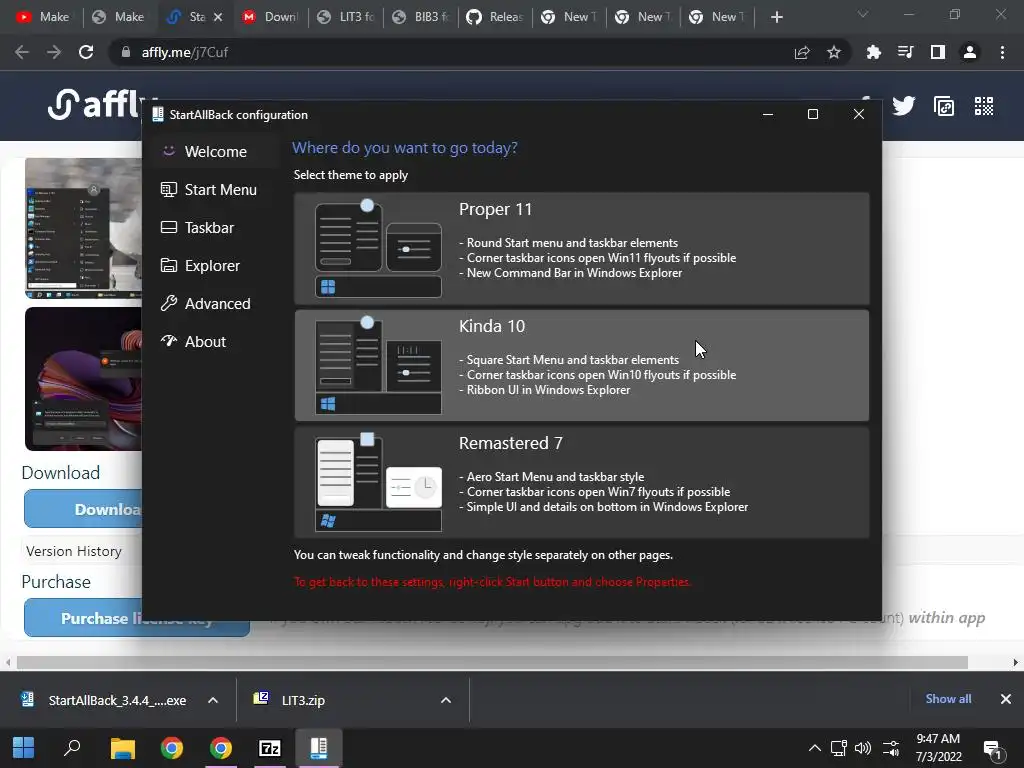Open the StartAllBack_3.4.4 exe download
1024x768 pixels.
click(104, 700)
